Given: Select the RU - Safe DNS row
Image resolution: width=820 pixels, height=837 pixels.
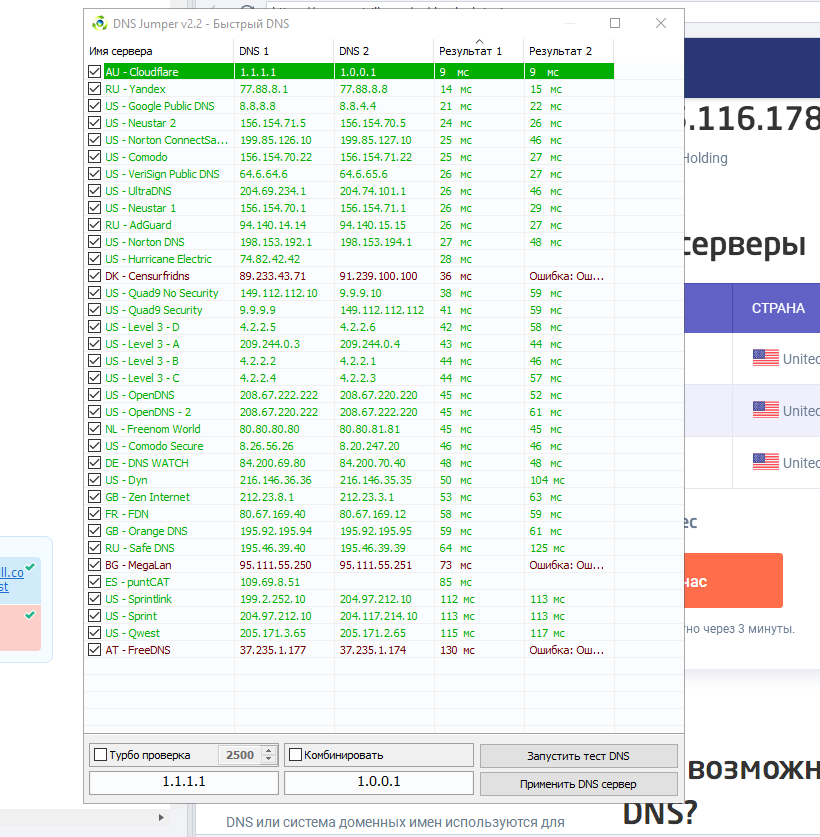Looking at the screenshot, I should point(349,548).
